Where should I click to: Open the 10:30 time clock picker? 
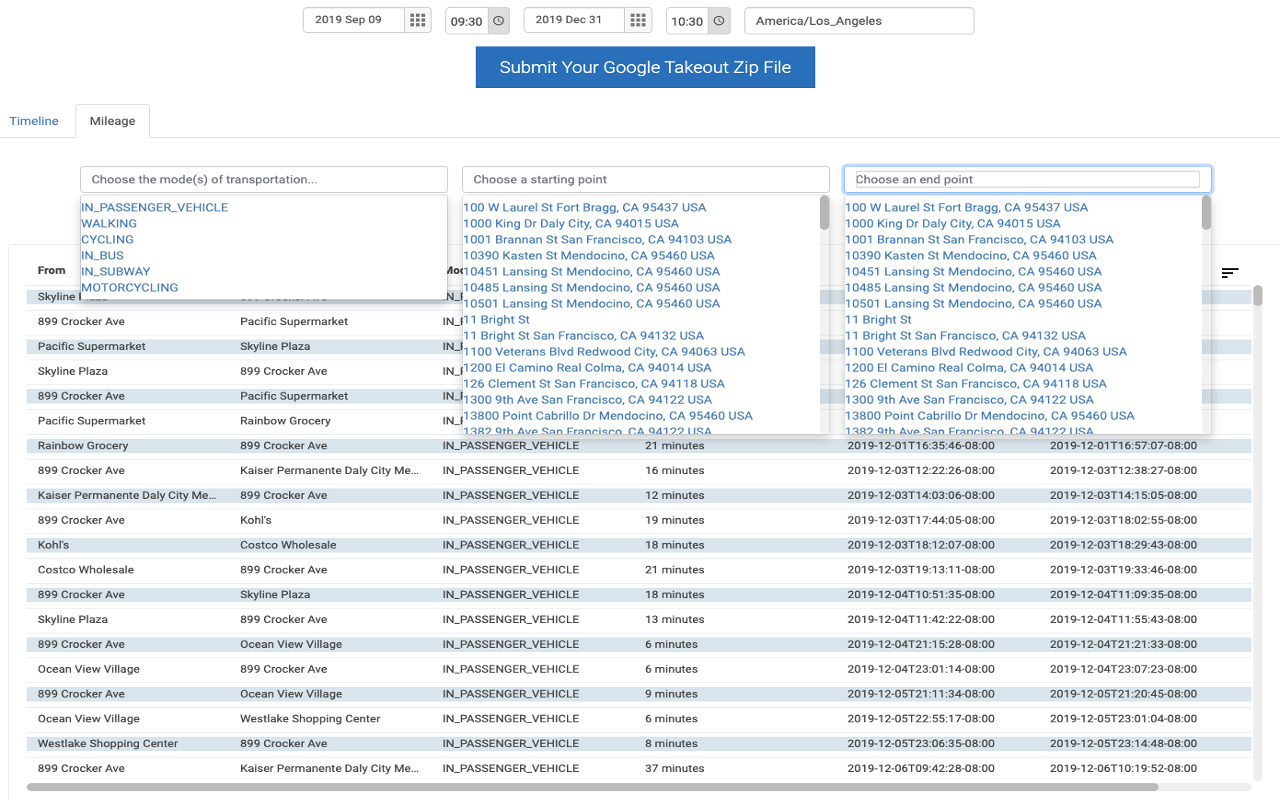pos(718,20)
